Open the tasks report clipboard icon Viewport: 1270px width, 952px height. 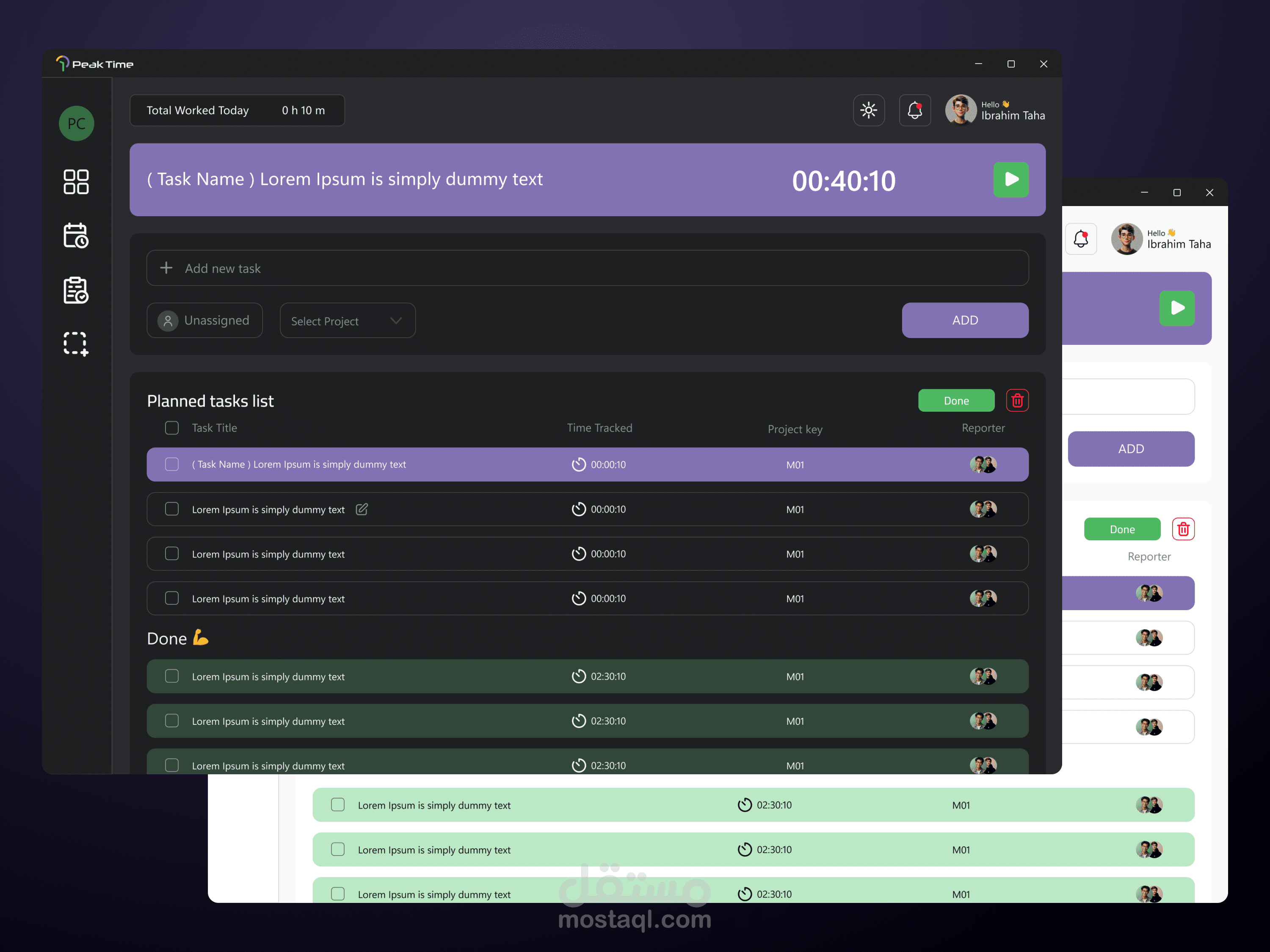76,290
